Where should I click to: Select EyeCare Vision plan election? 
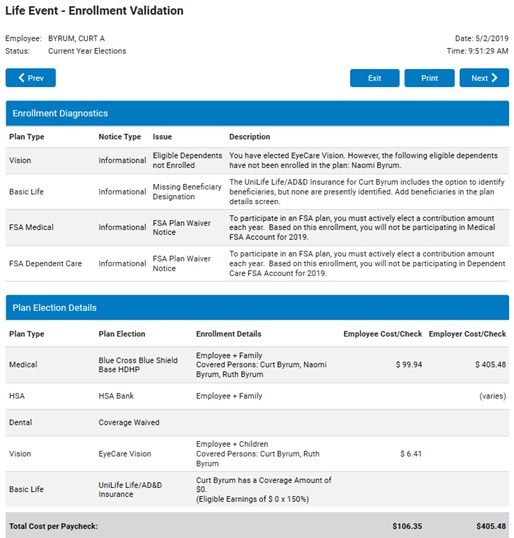click(125, 454)
